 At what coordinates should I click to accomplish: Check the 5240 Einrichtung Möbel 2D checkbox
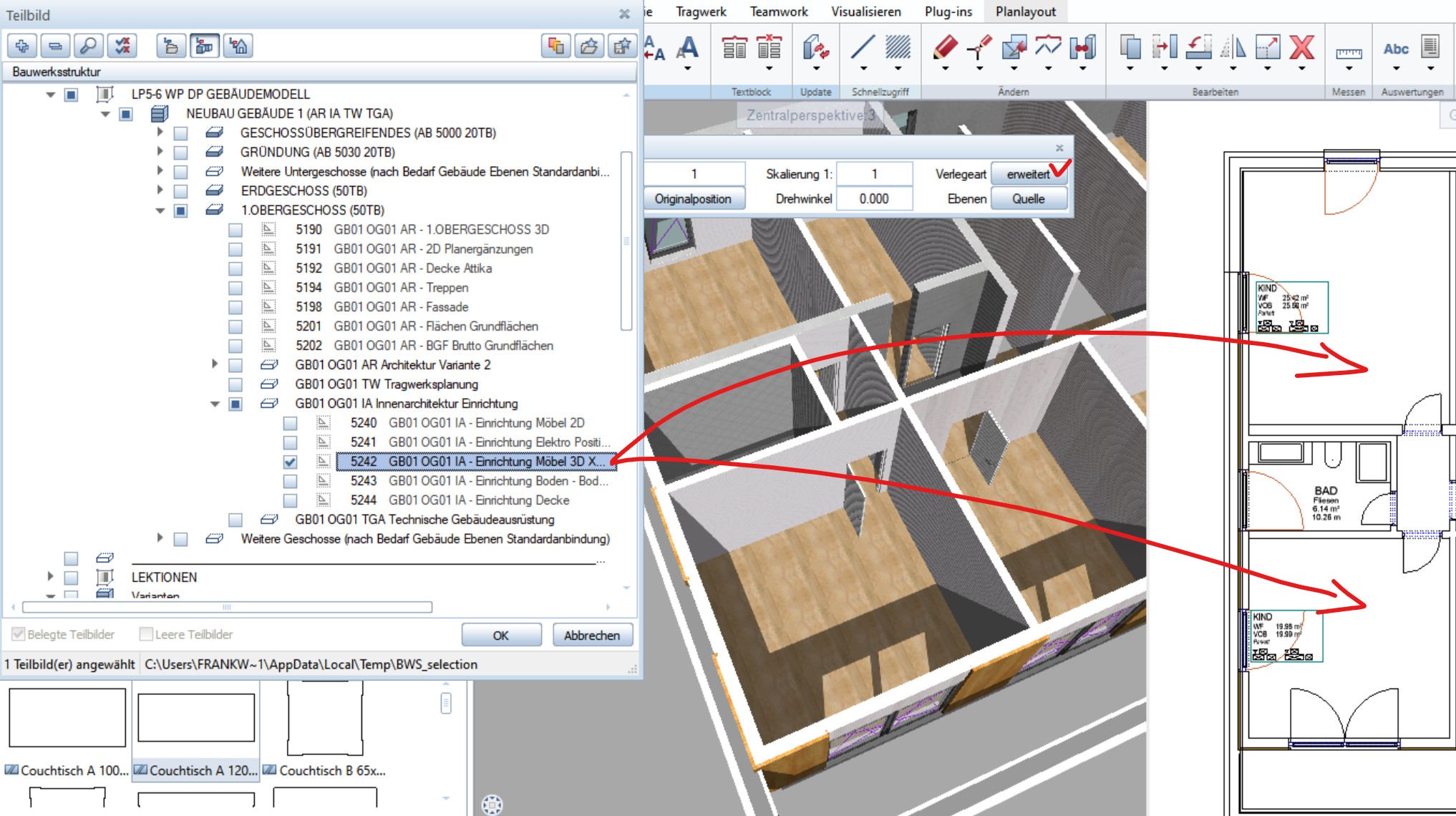pos(290,424)
